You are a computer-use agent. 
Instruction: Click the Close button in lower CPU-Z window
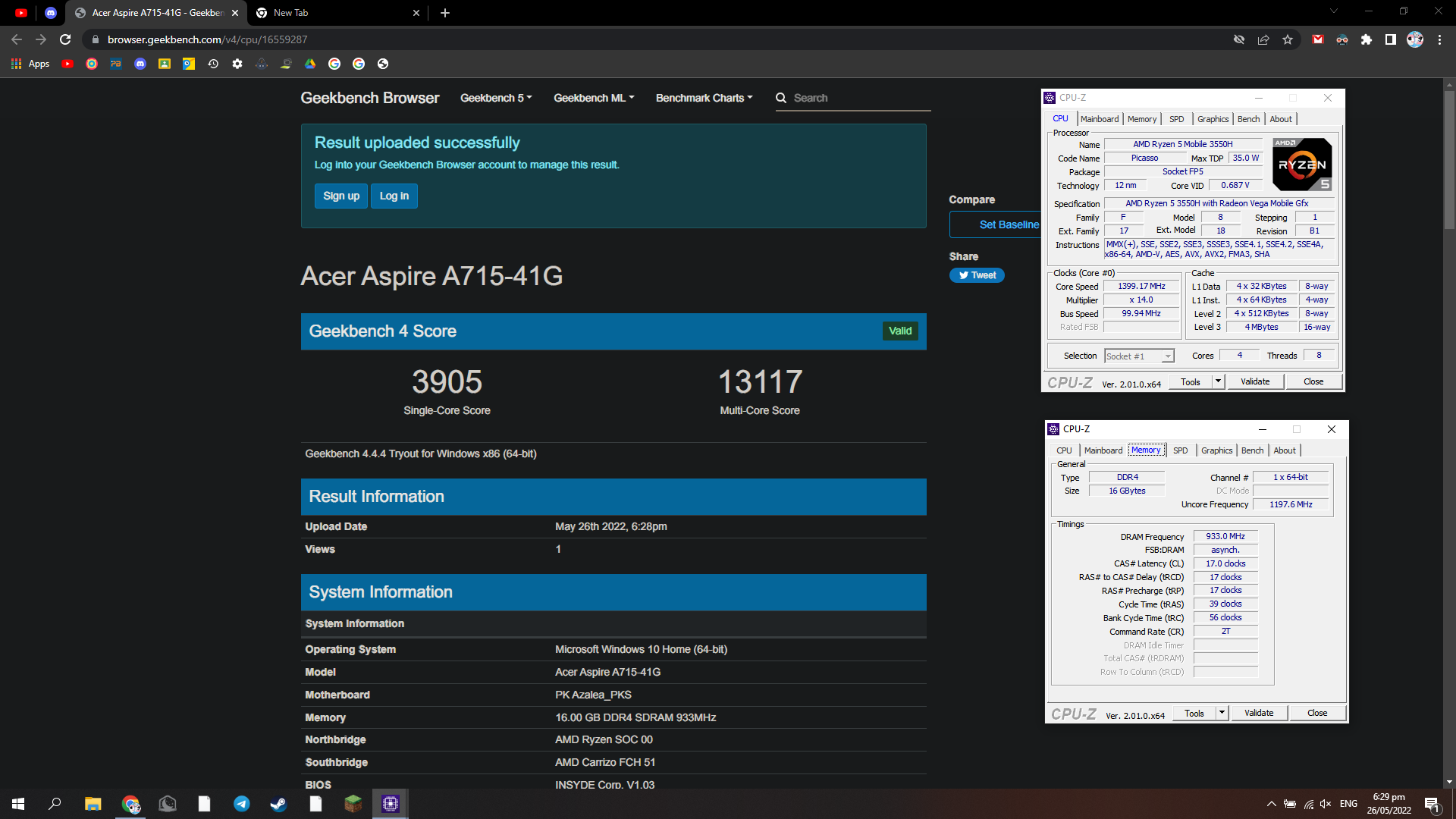coord(1317,713)
